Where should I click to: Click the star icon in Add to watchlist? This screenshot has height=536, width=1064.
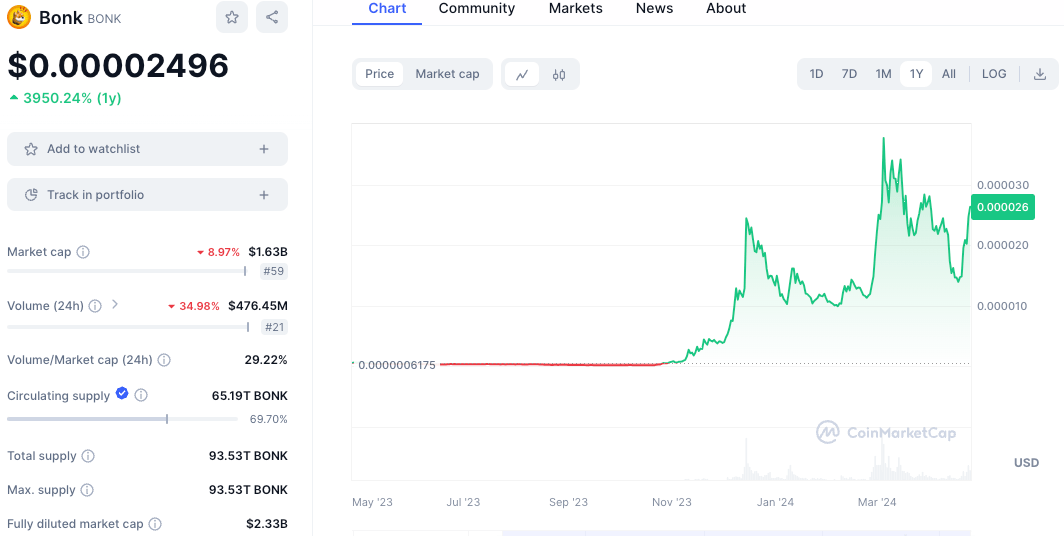click(x=31, y=149)
